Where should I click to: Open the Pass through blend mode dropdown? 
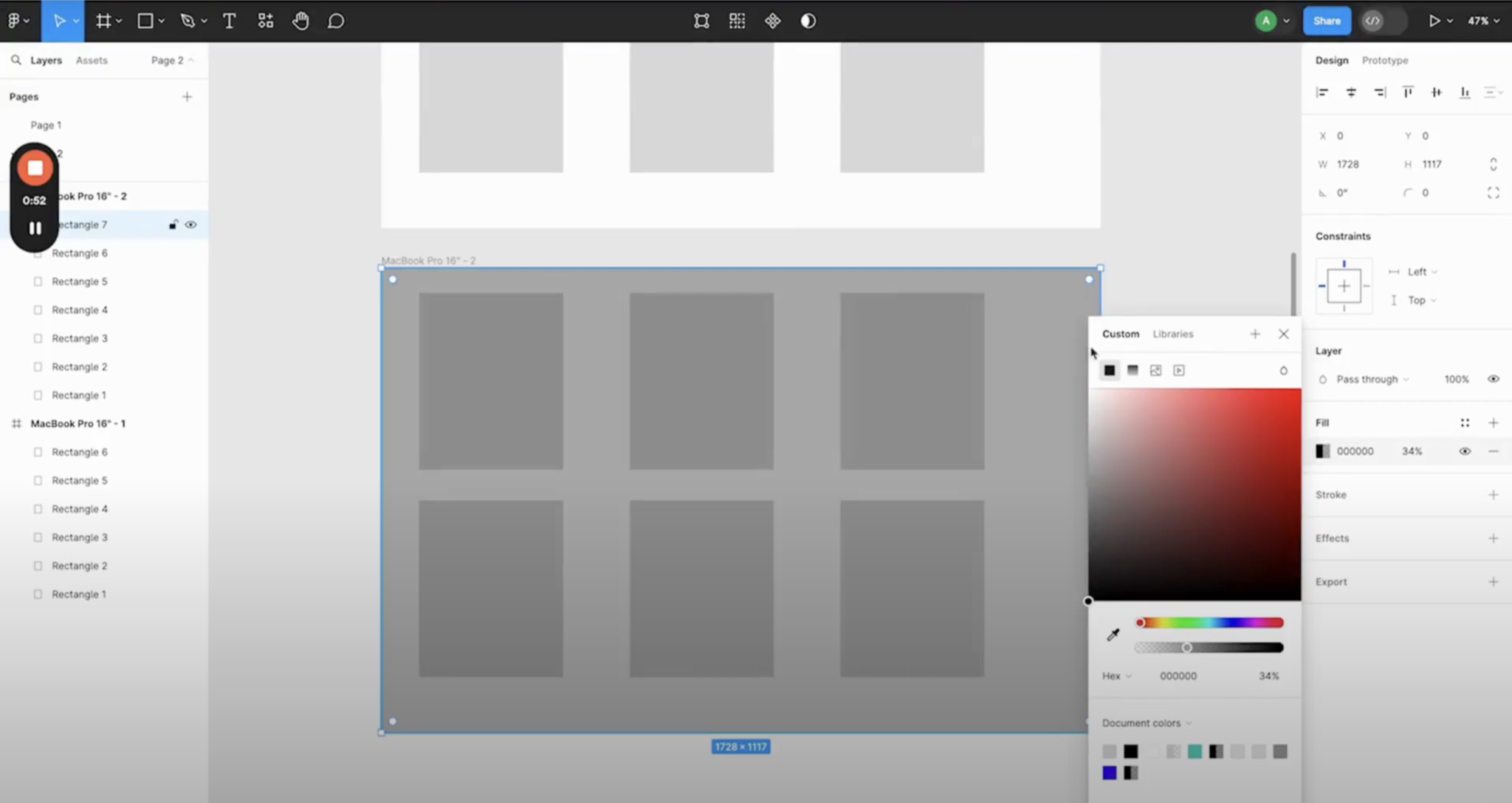[1367, 379]
